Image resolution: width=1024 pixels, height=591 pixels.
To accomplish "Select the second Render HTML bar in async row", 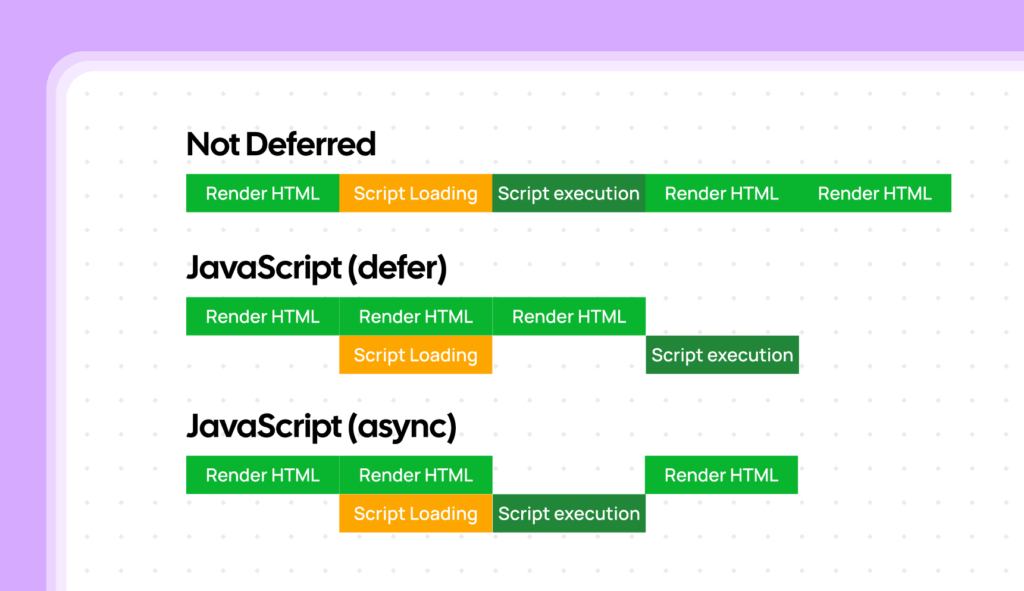I will tap(415, 475).
